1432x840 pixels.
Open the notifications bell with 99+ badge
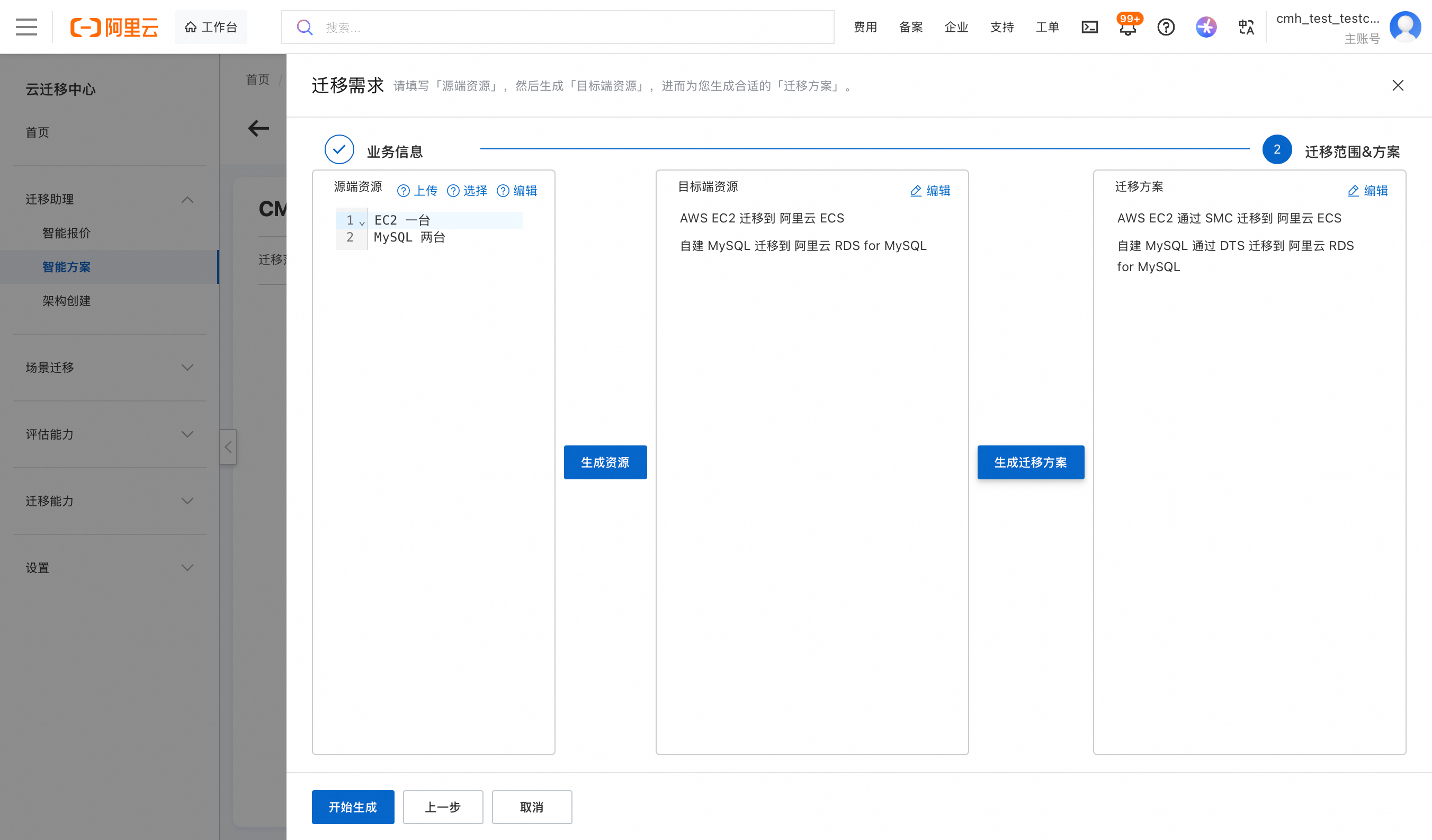point(1127,28)
